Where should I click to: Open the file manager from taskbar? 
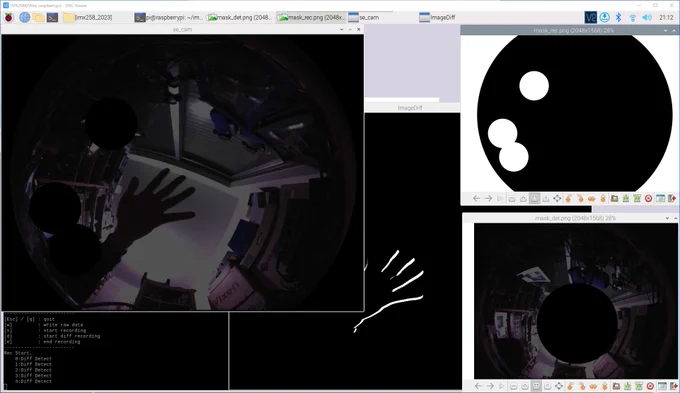click(x=38, y=17)
